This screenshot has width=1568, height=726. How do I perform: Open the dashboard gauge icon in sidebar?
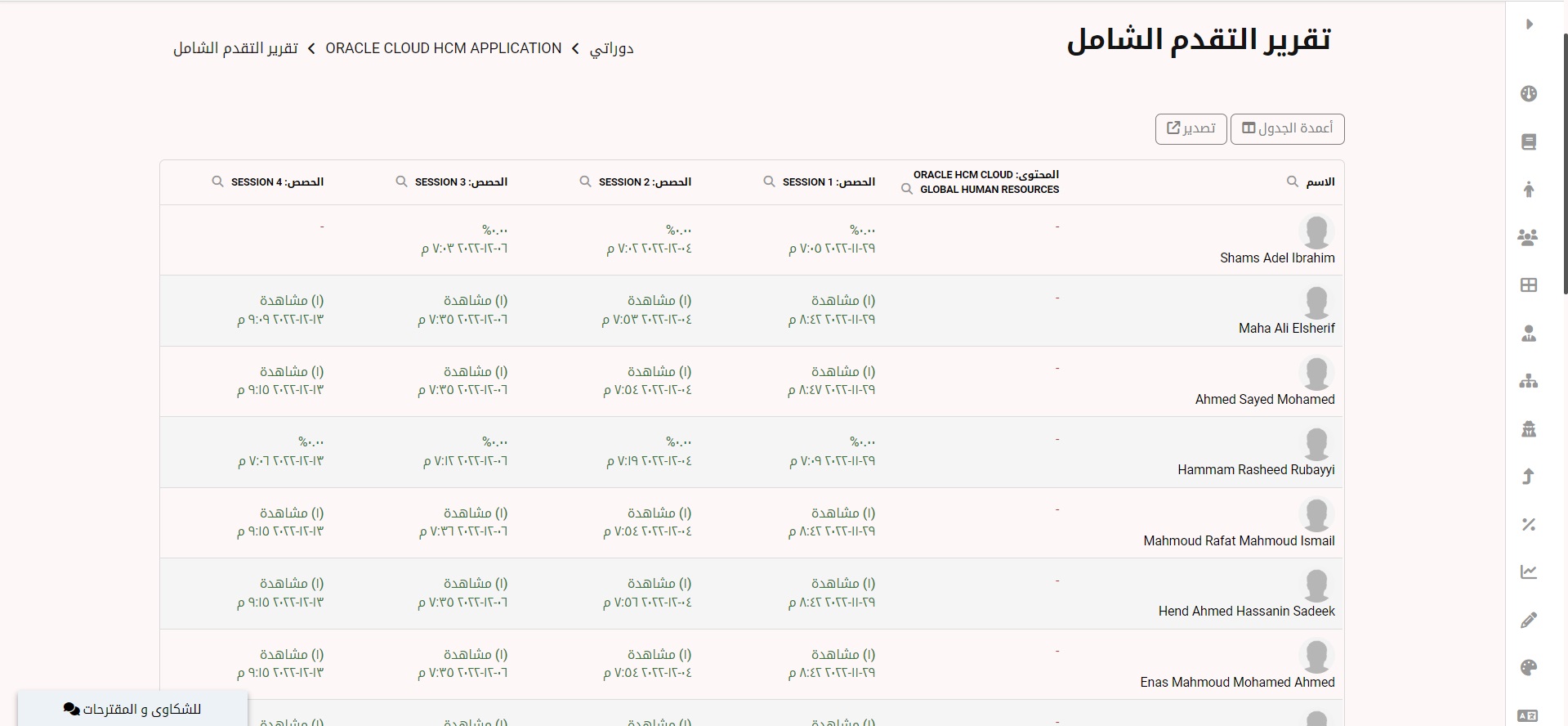tap(1529, 94)
